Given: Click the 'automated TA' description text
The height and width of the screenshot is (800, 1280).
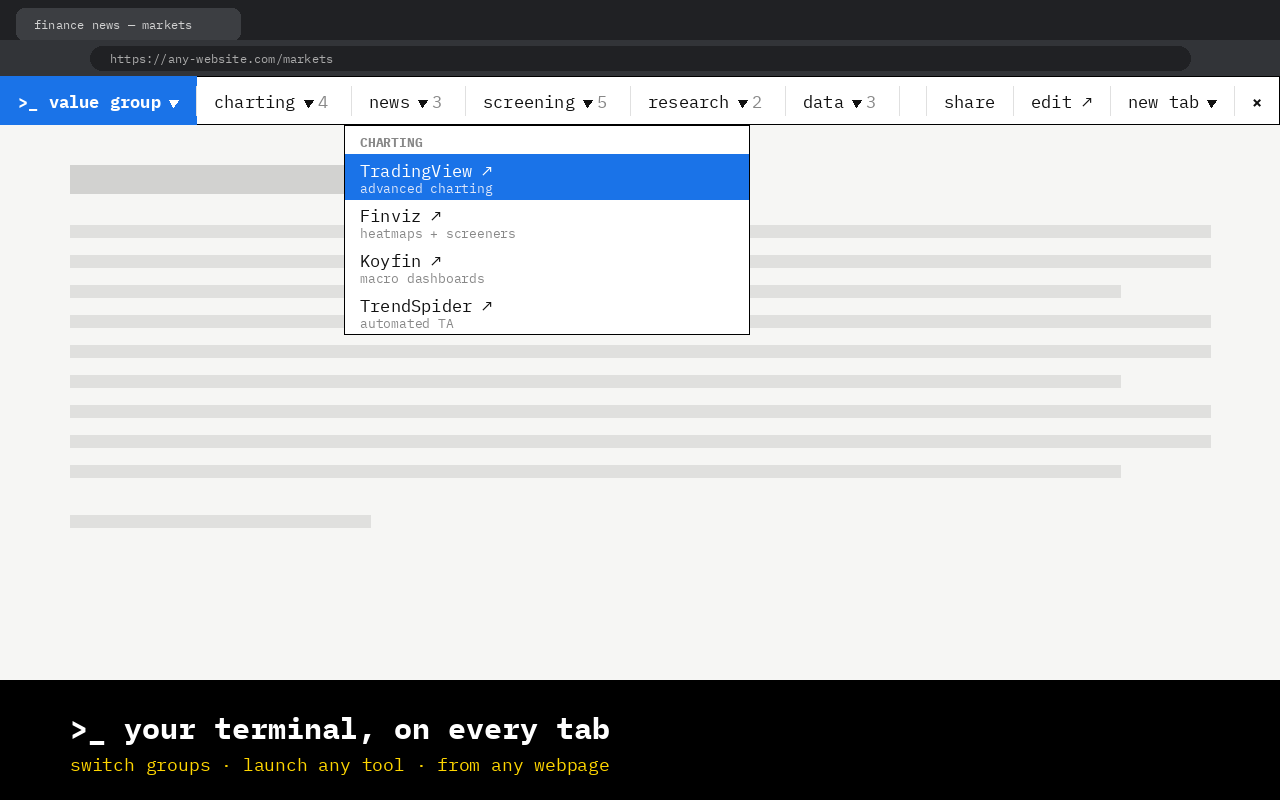Looking at the screenshot, I should click(x=407, y=324).
